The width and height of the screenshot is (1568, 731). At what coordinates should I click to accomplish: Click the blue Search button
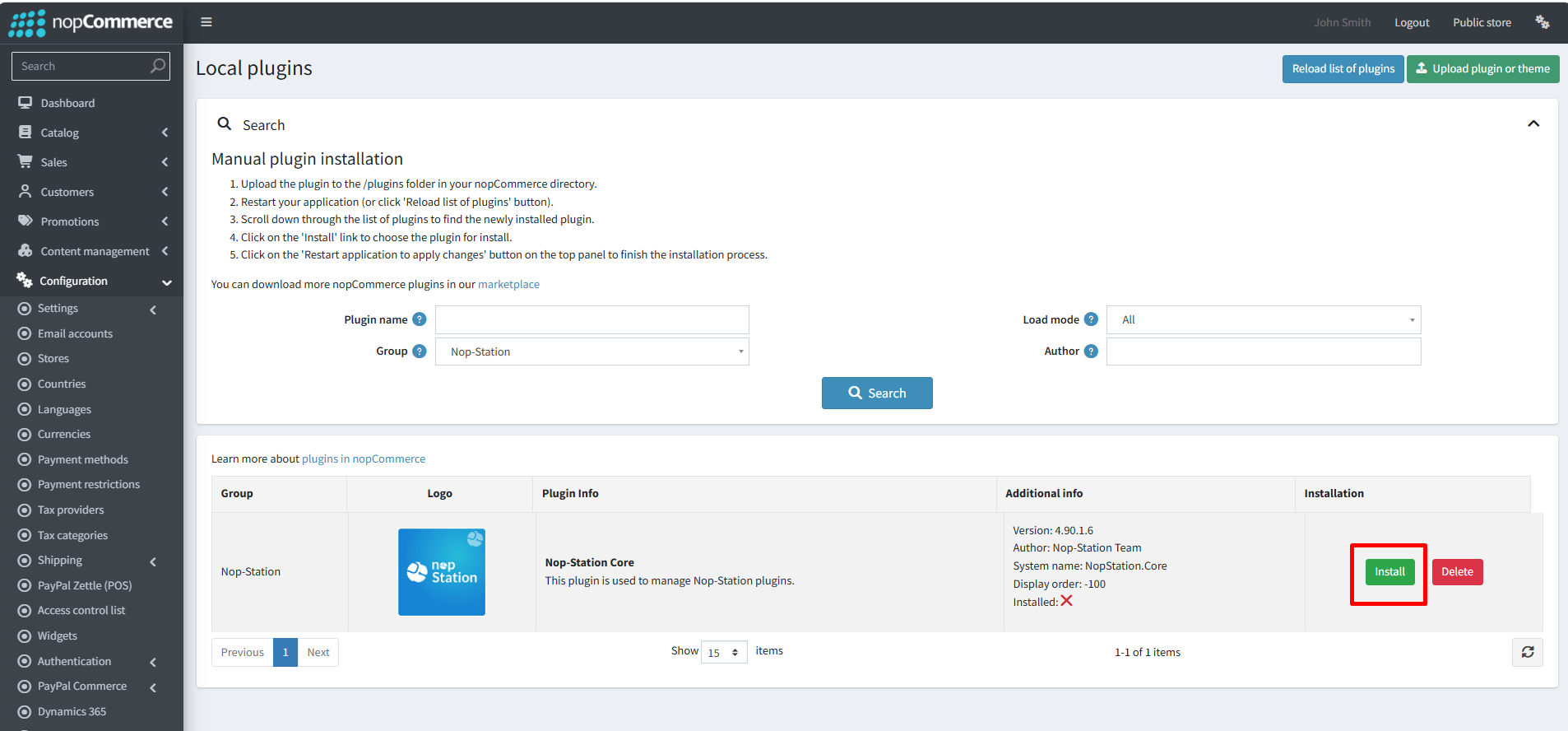[x=877, y=393]
